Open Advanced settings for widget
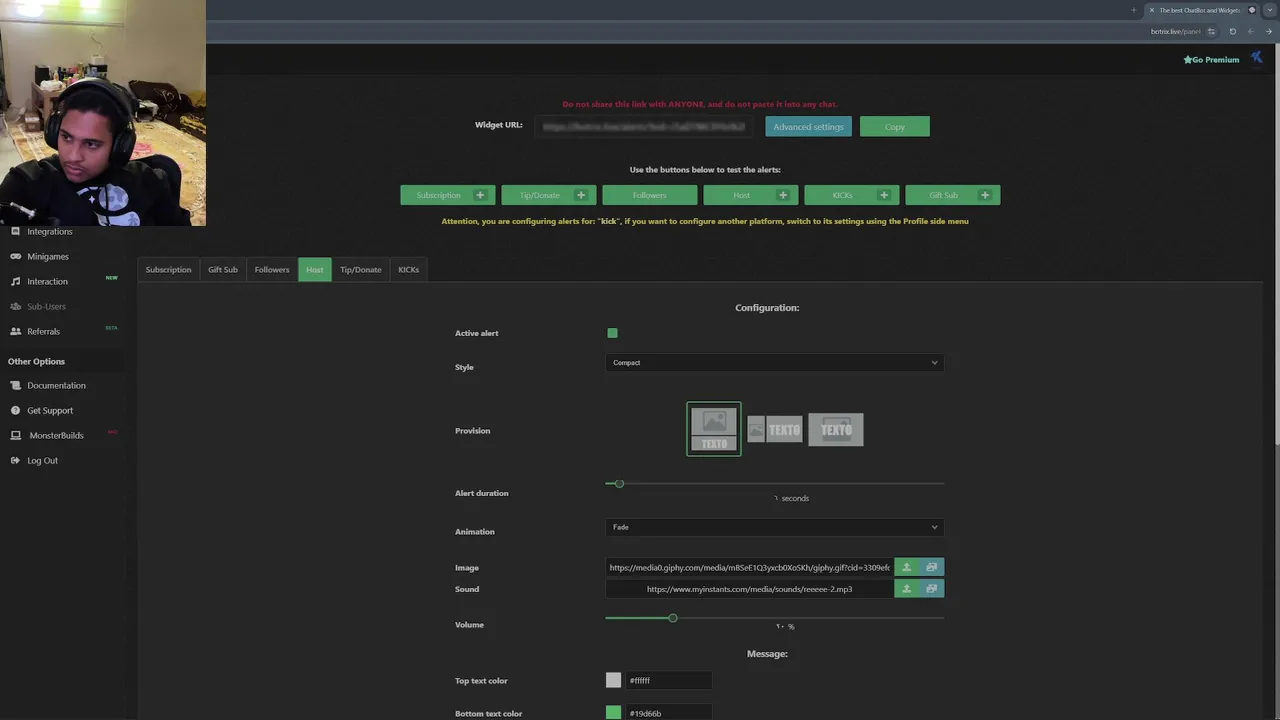 (x=808, y=127)
